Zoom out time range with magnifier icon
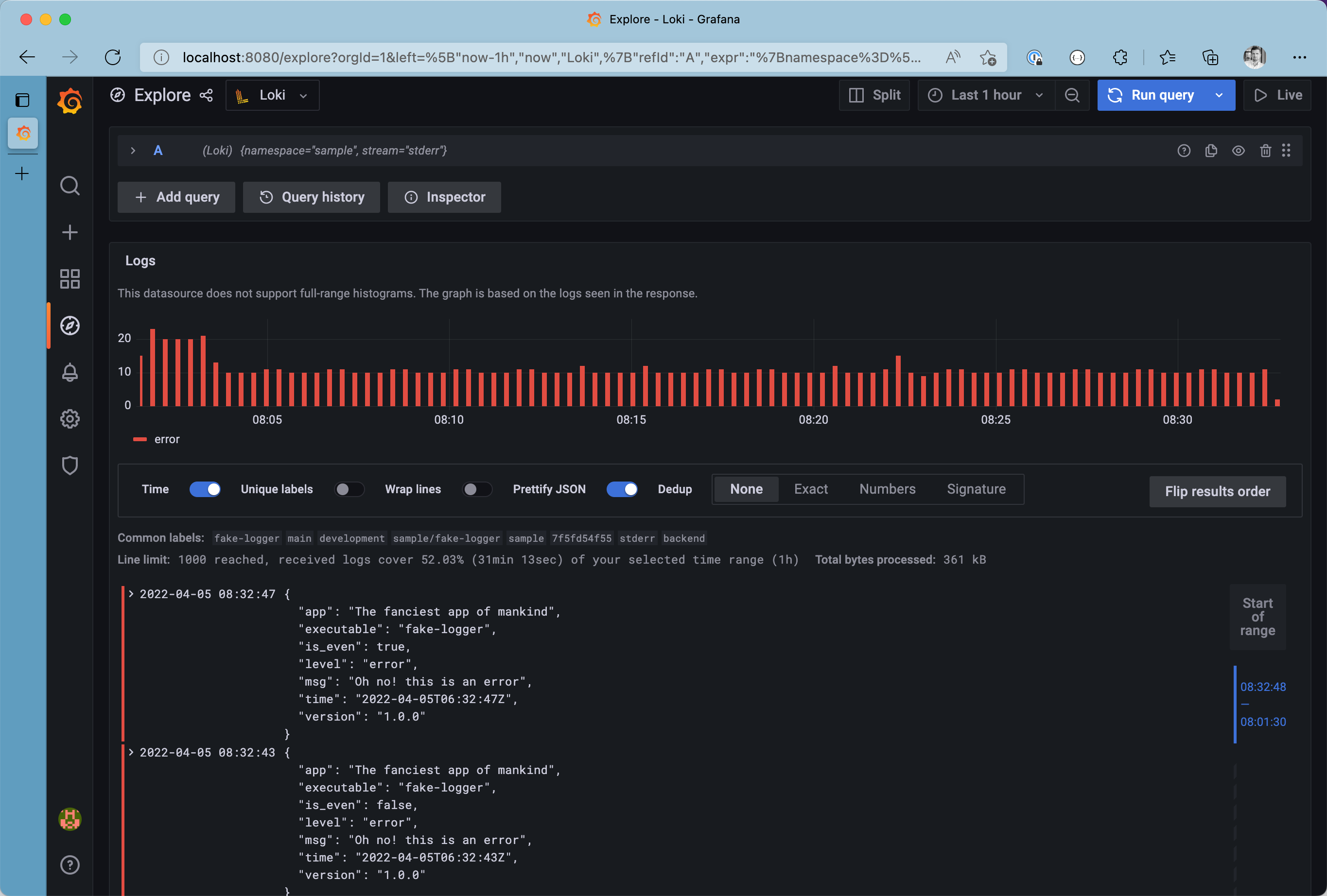 [1072, 95]
